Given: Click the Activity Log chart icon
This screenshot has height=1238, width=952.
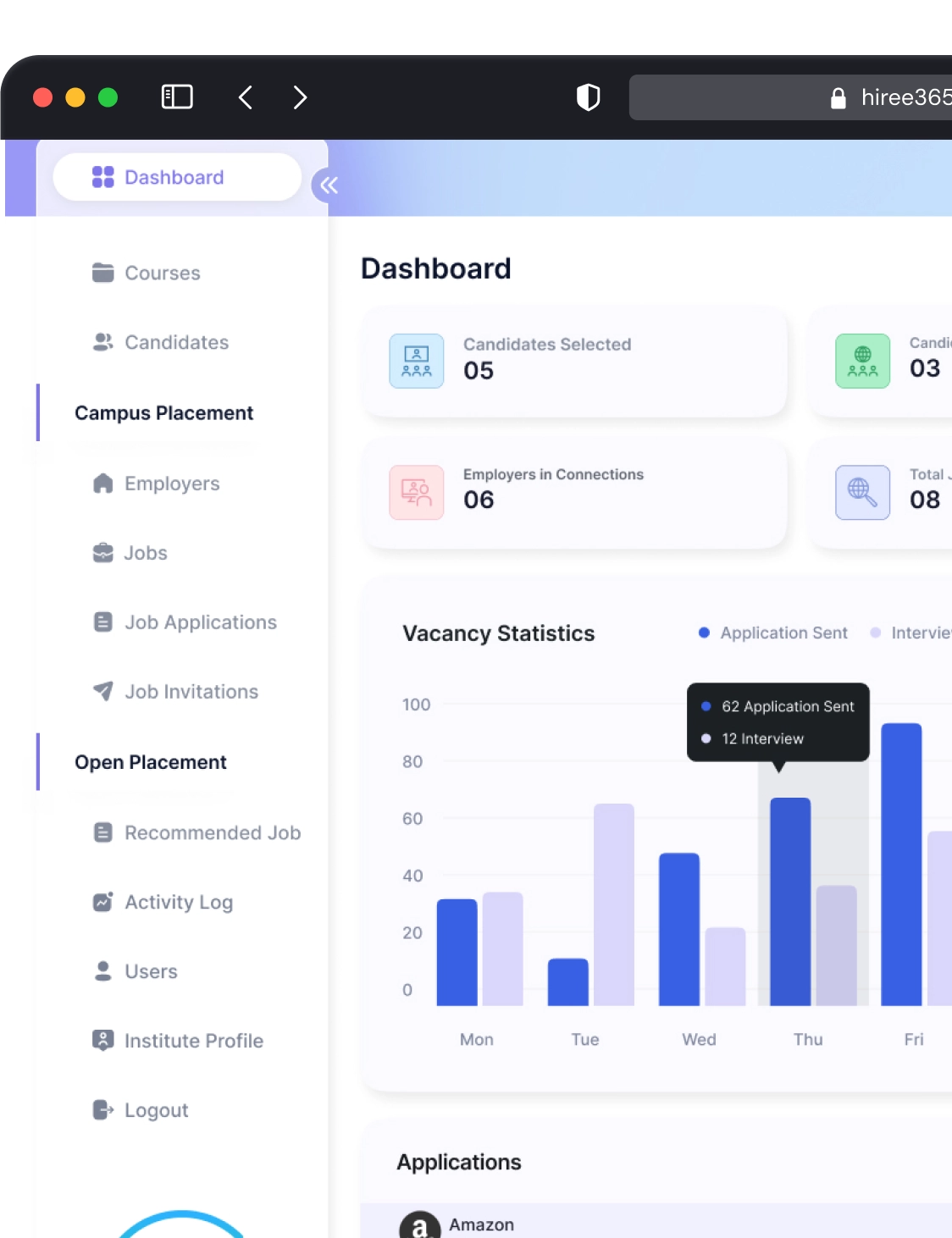Looking at the screenshot, I should (x=102, y=902).
